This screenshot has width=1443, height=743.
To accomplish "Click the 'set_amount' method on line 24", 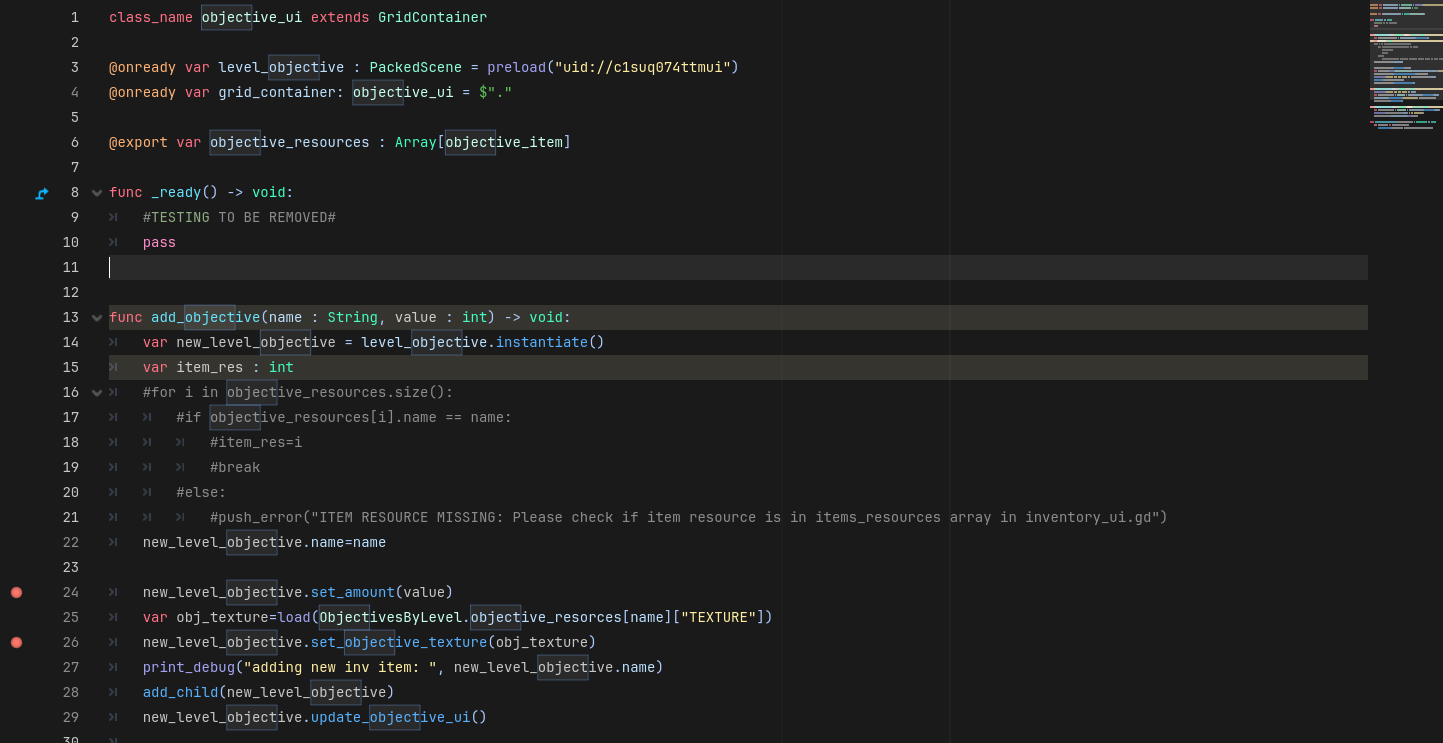I will pos(352,592).
